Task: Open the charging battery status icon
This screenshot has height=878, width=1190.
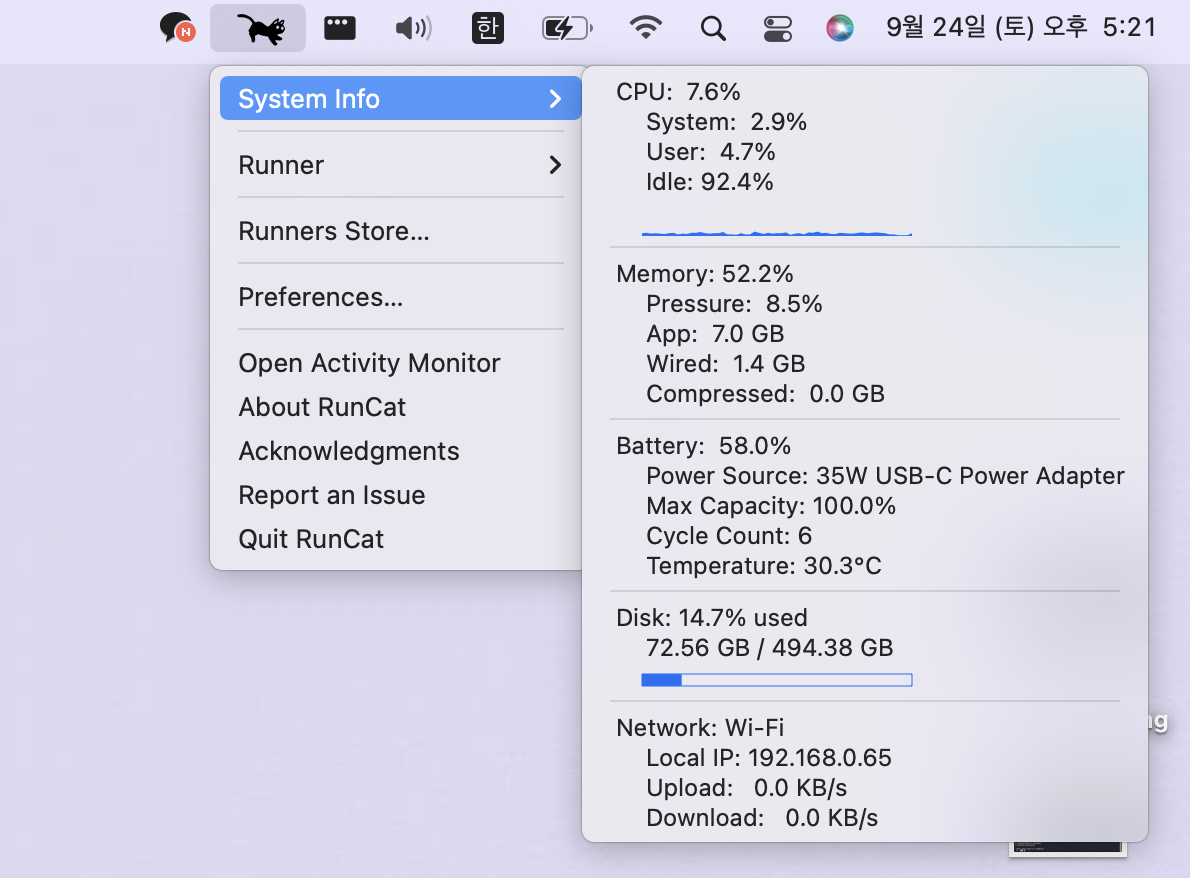Action: 567,28
